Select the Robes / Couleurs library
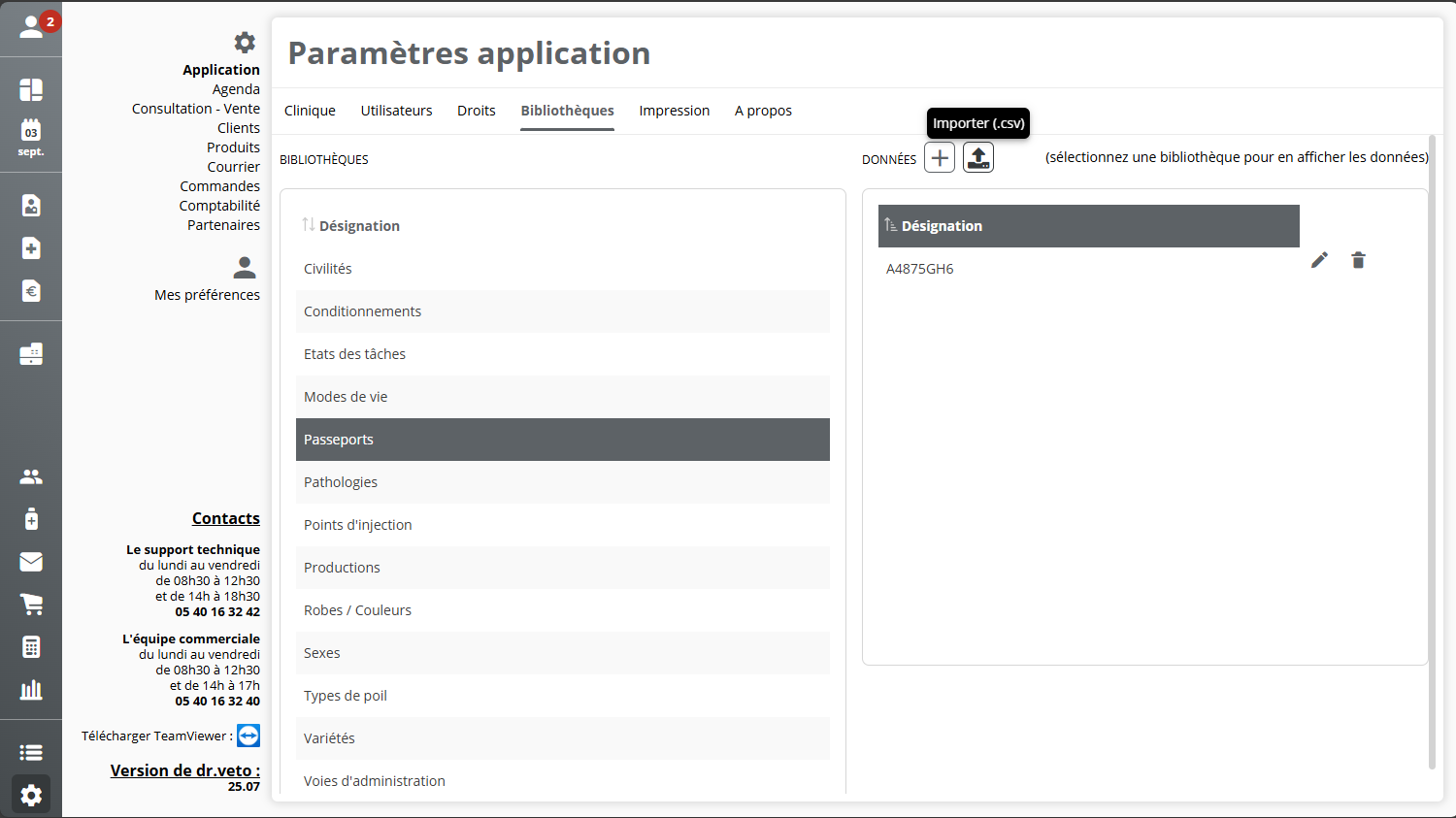The image size is (1456, 818). tap(357, 610)
